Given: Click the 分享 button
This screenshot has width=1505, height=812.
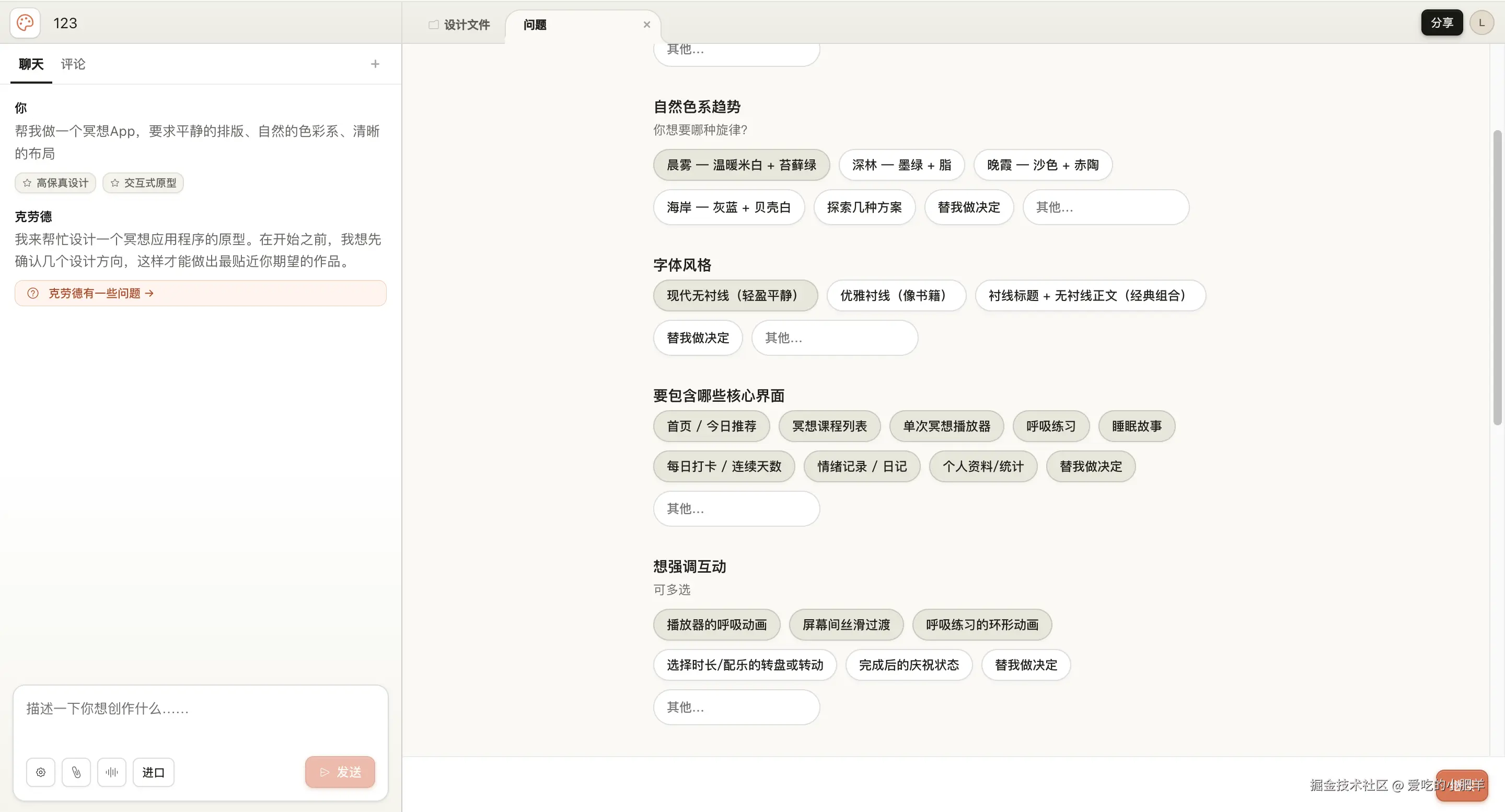Looking at the screenshot, I should [x=1441, y=23].
